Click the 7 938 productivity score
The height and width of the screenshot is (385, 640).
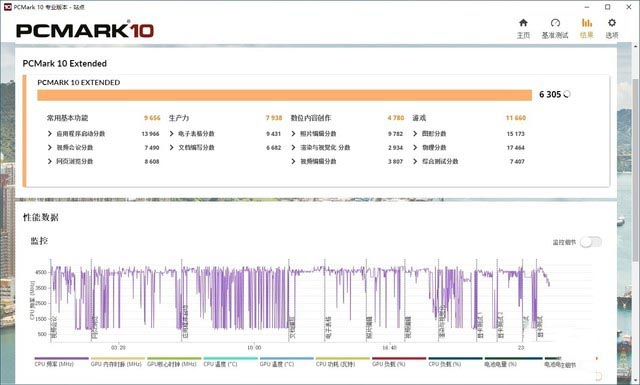274,118
